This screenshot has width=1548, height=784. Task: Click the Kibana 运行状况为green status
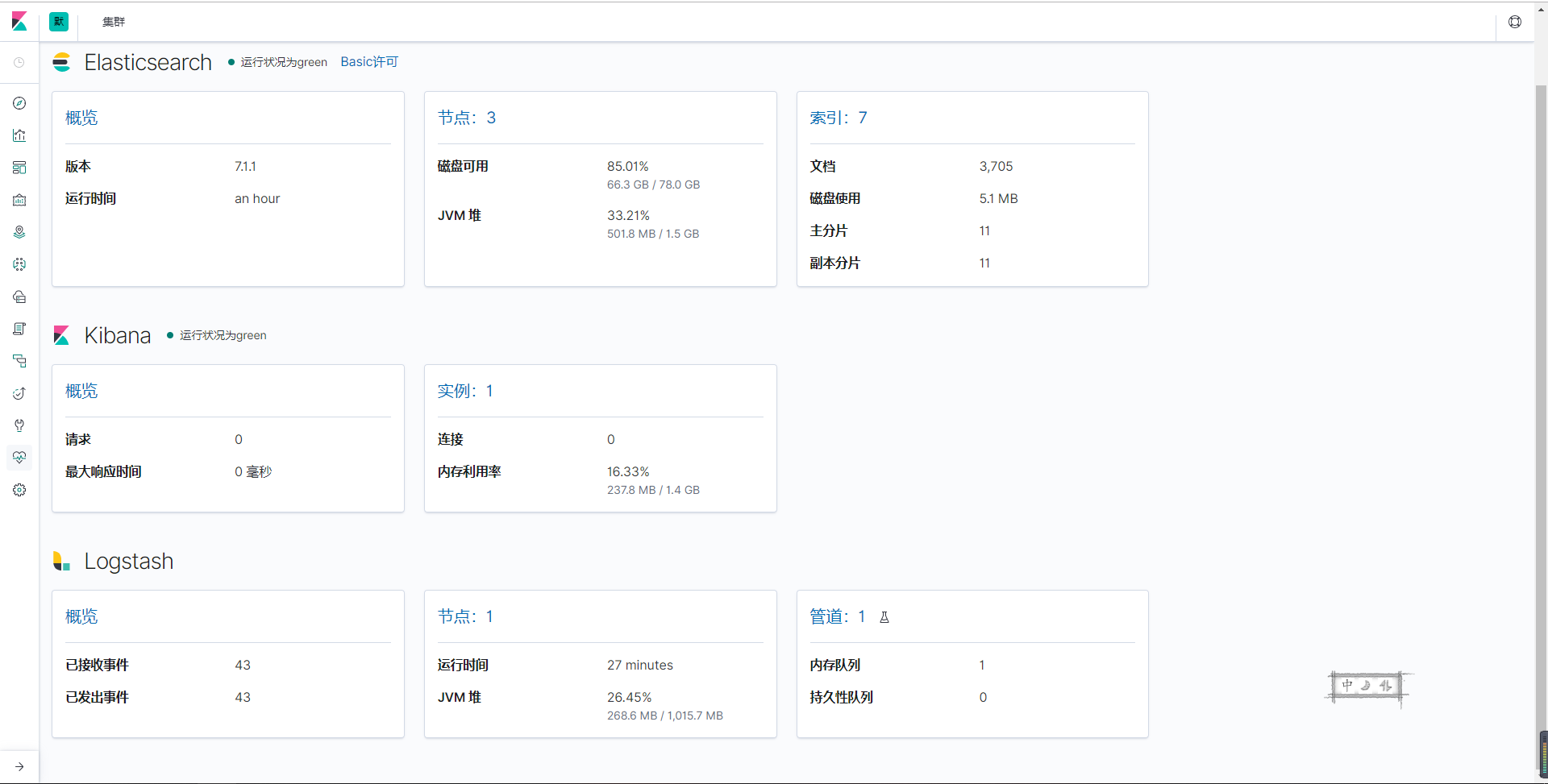tap(216, 335)
